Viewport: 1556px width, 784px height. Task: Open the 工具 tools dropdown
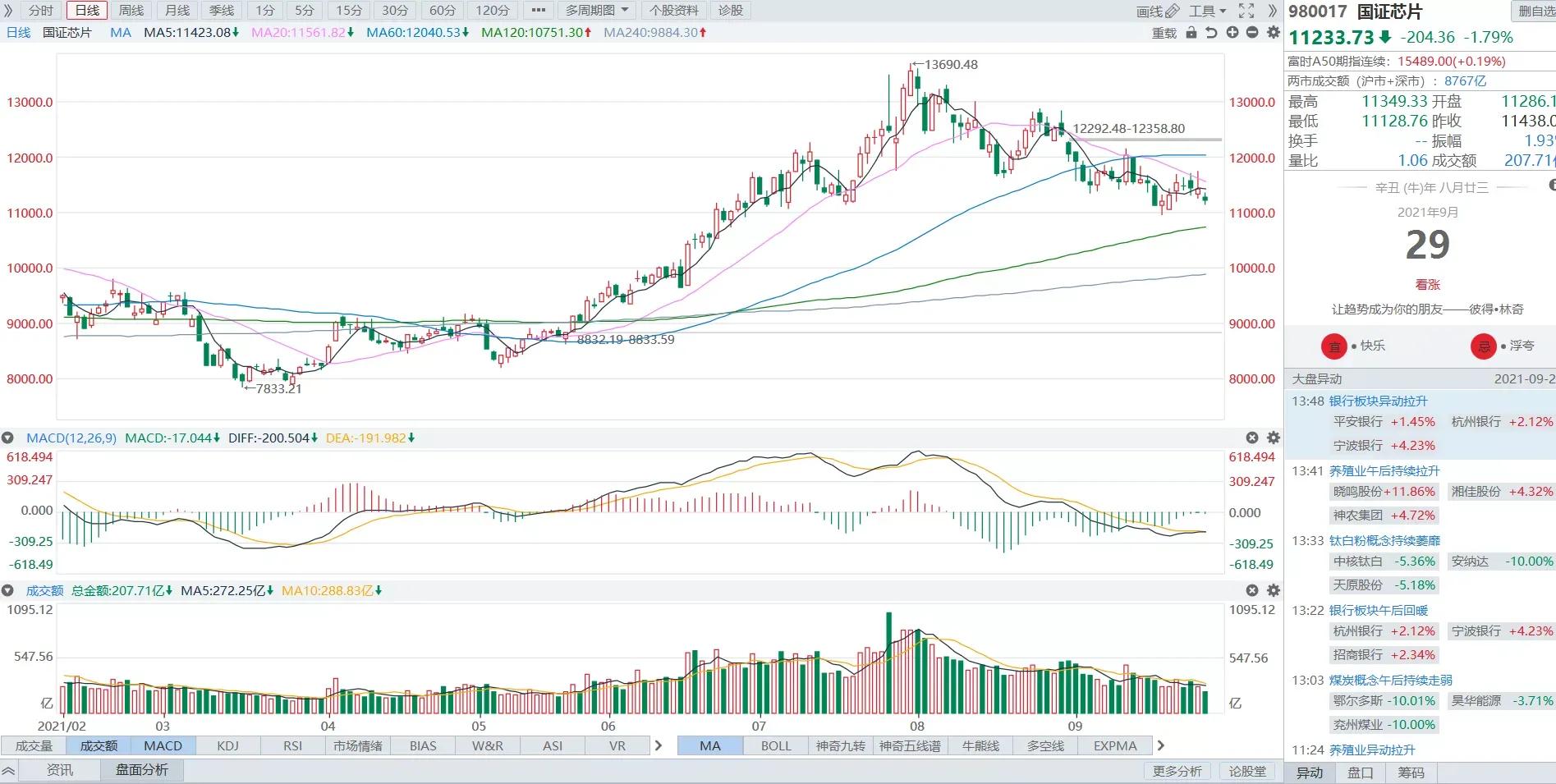pos(1207,11)
